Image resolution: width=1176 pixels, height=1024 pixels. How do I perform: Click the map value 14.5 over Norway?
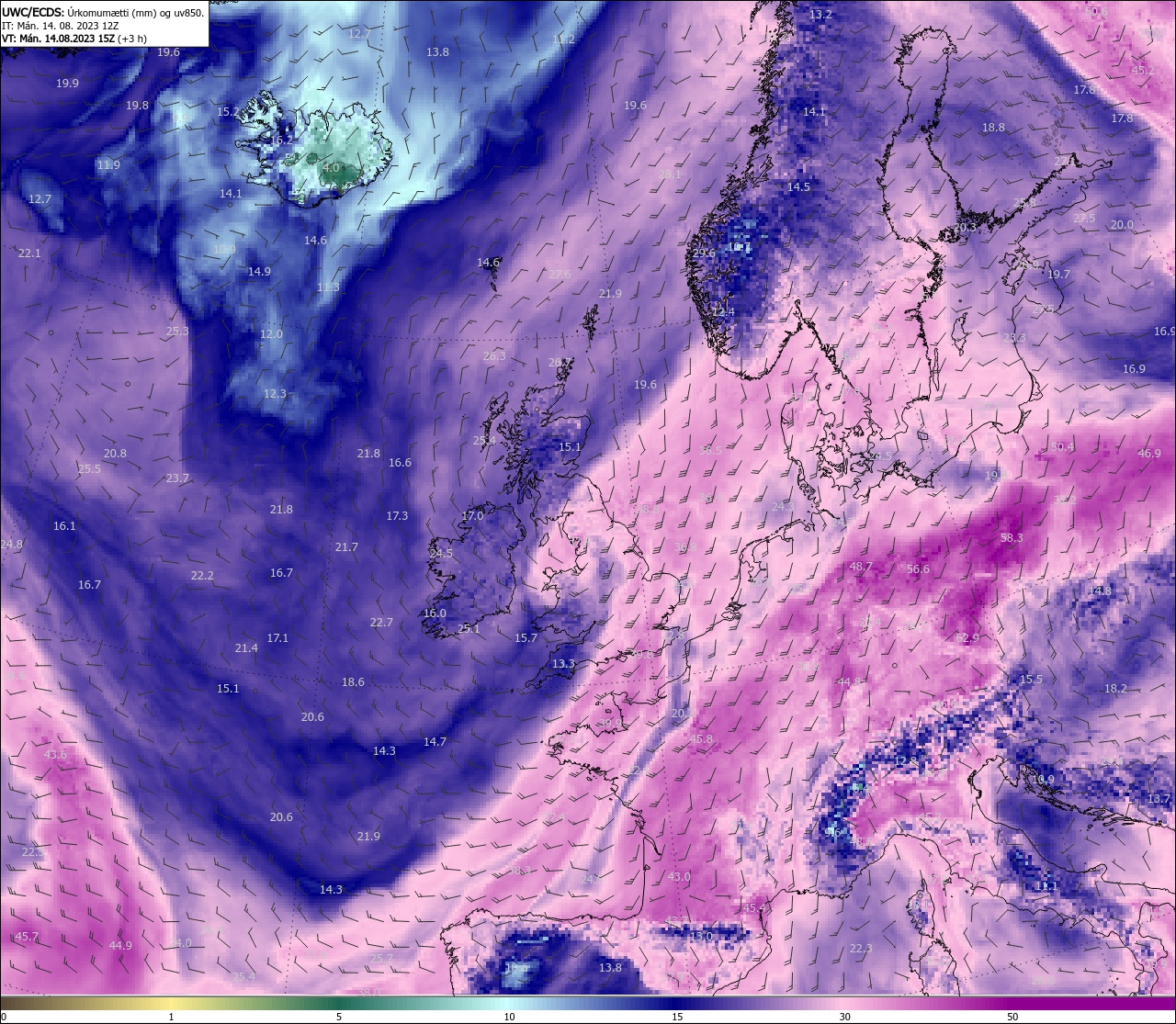pyautogui.click(x=798, y=187)
